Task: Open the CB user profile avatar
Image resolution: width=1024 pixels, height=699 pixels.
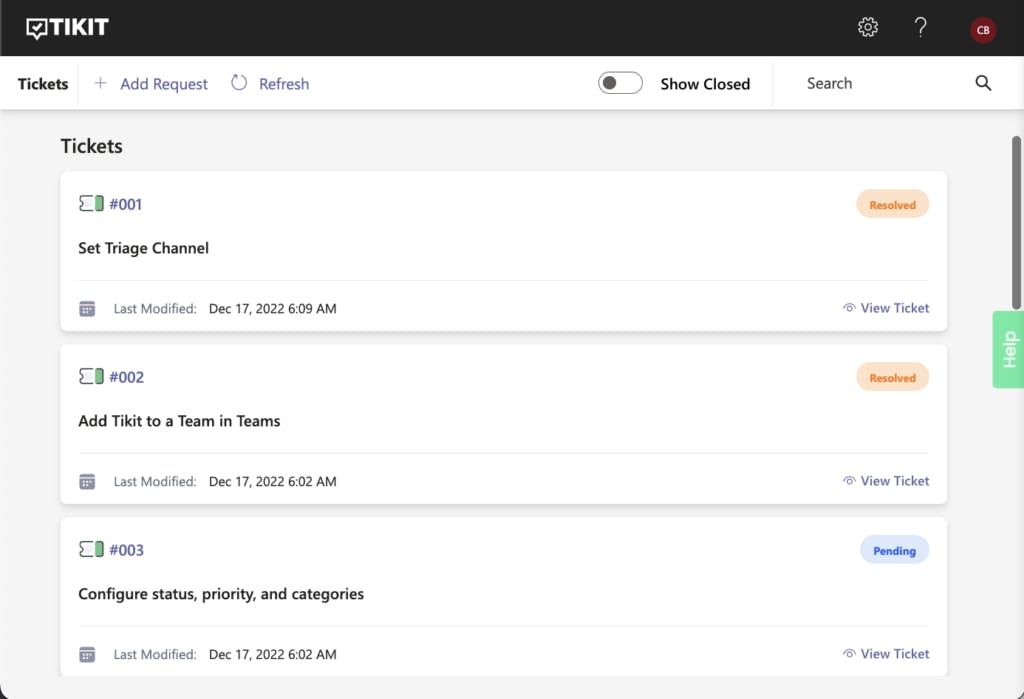Action: pos(983,30)
